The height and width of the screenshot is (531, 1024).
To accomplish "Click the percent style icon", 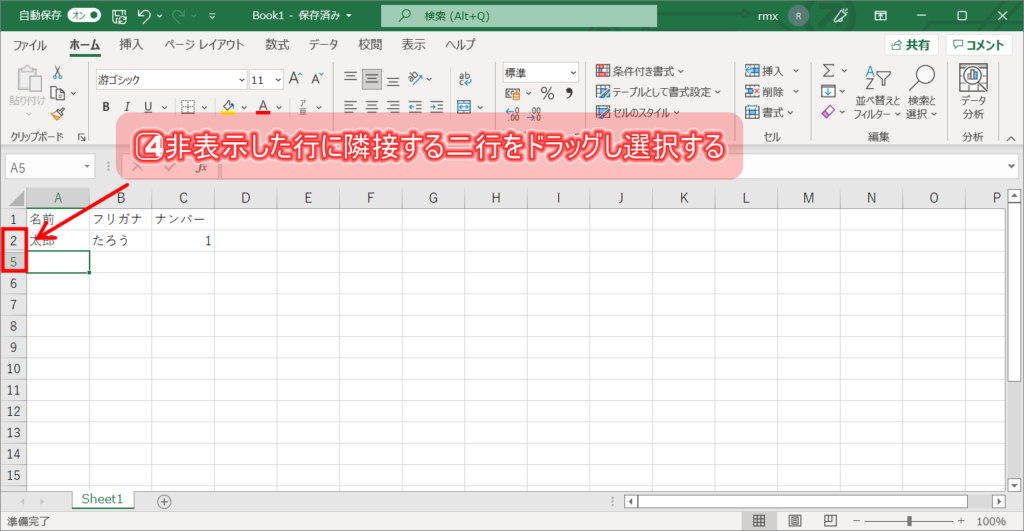I will [547, 93].
